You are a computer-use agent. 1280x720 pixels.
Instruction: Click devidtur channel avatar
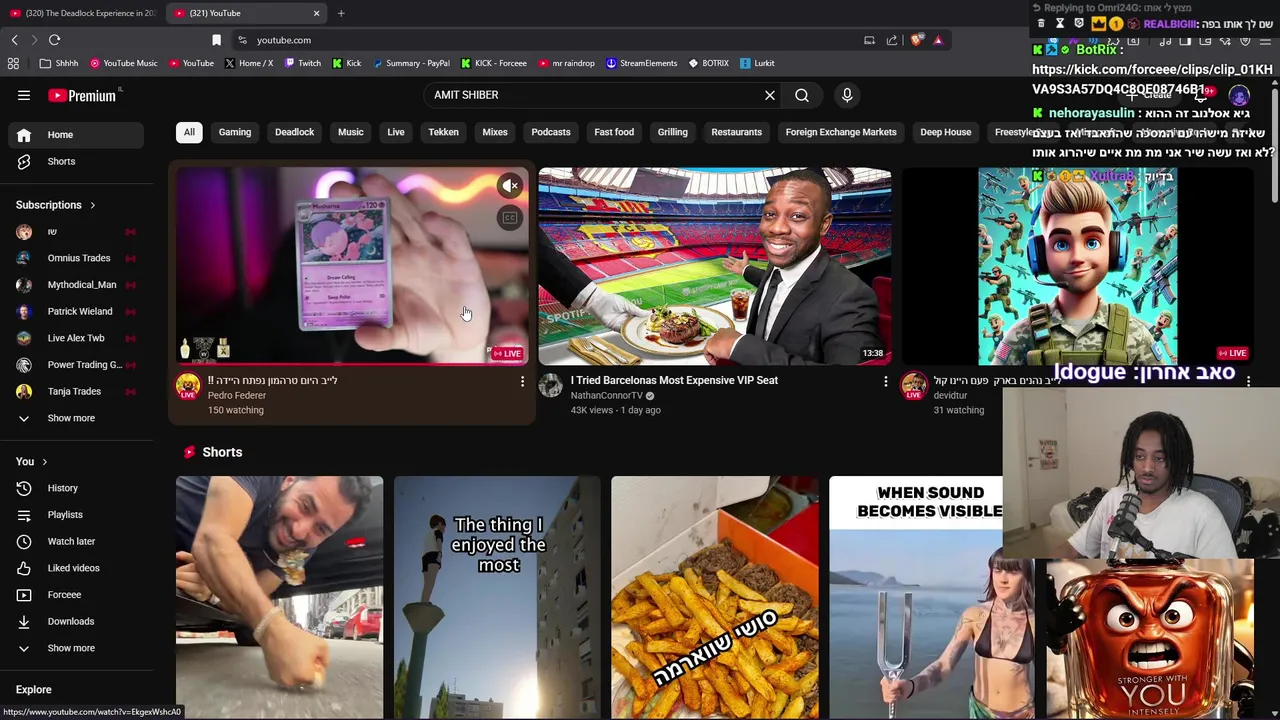click(914, 387)
